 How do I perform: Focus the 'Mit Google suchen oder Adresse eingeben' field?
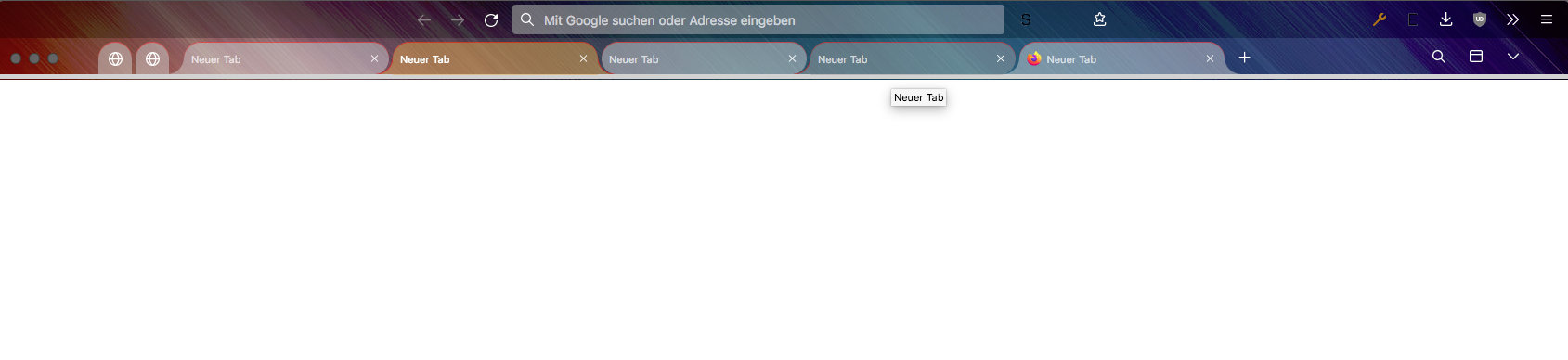tap(758, 19)
